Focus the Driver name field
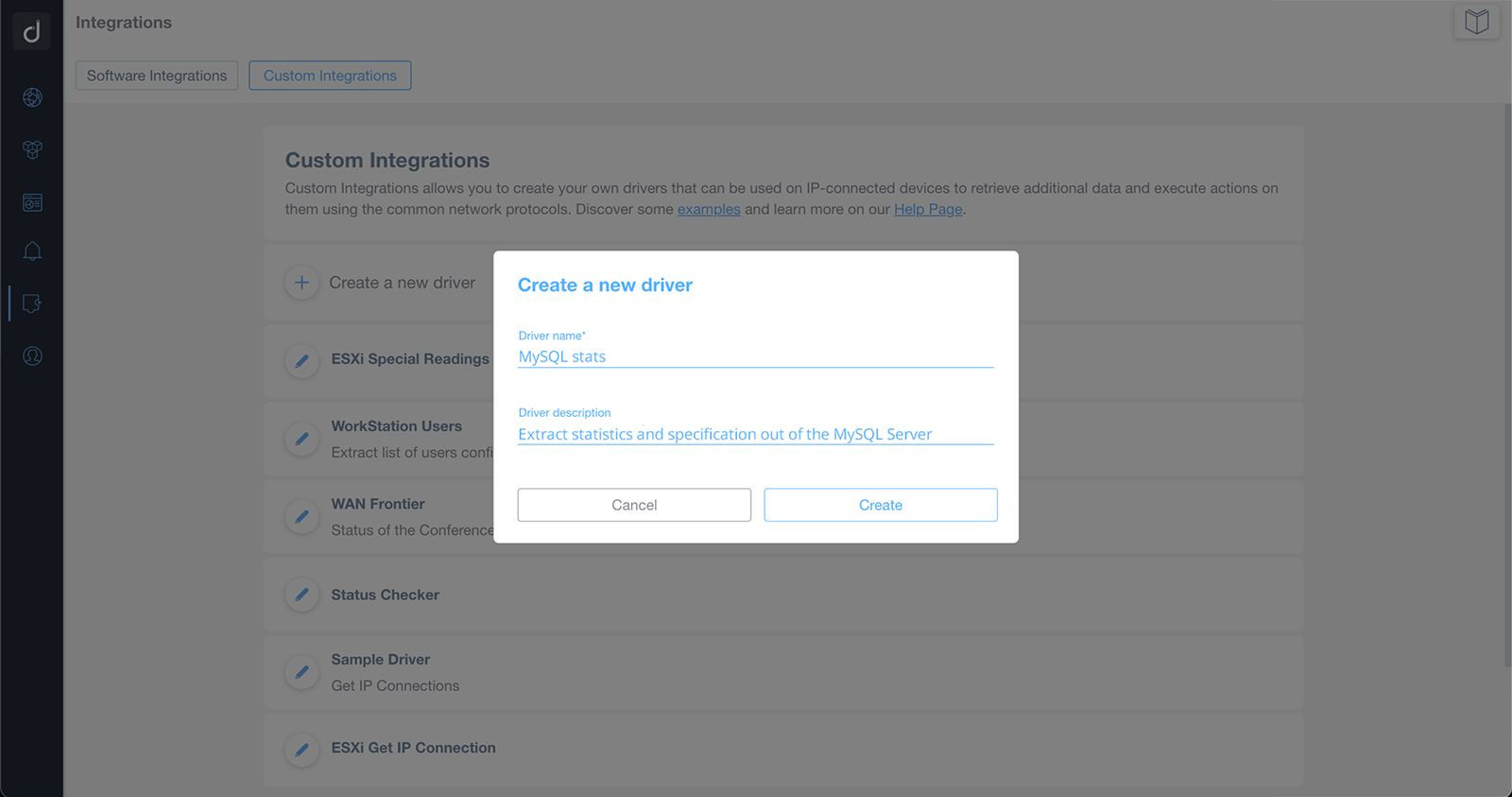The image size is (1512, 797). (755, 356)
